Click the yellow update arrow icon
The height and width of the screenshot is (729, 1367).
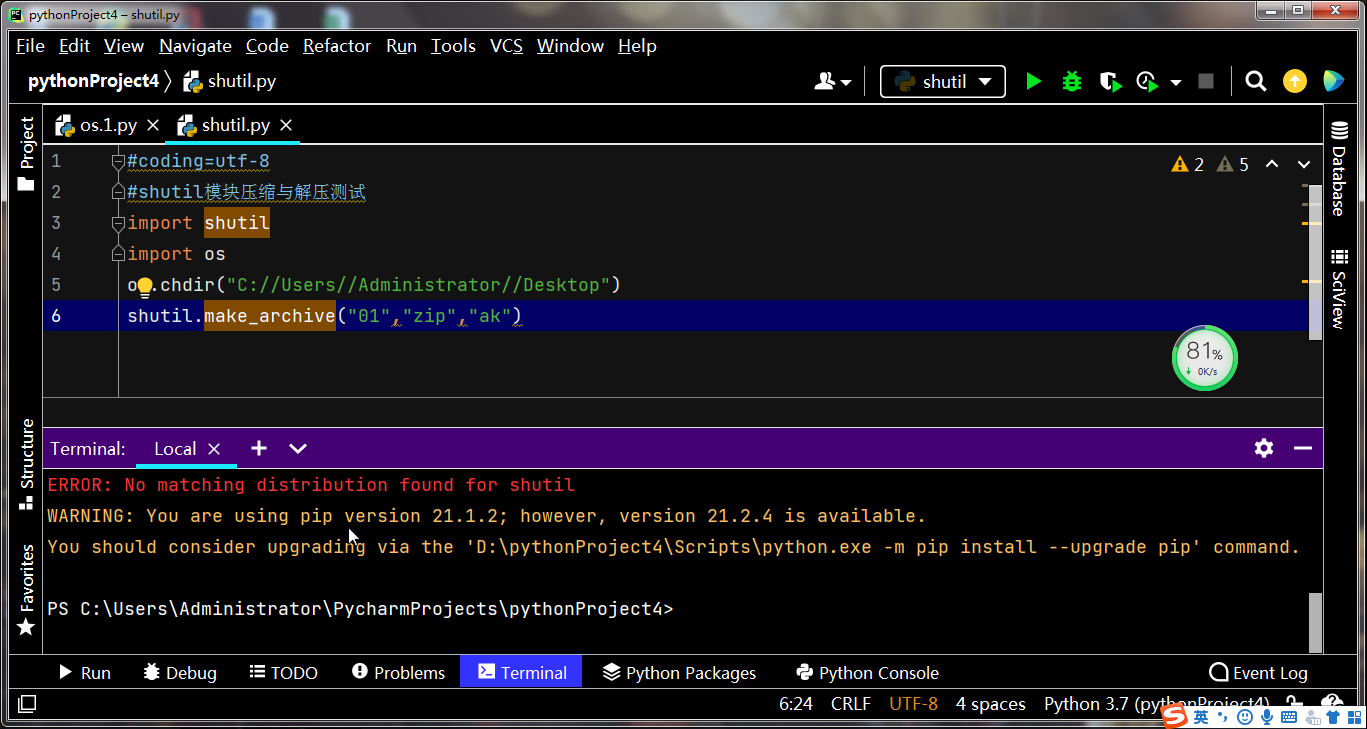coord(1295,81)
